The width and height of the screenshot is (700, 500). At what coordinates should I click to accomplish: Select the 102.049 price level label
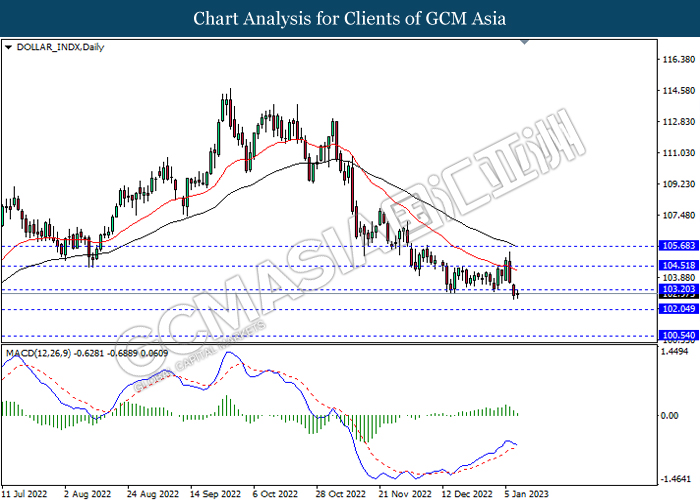(679, 309)
